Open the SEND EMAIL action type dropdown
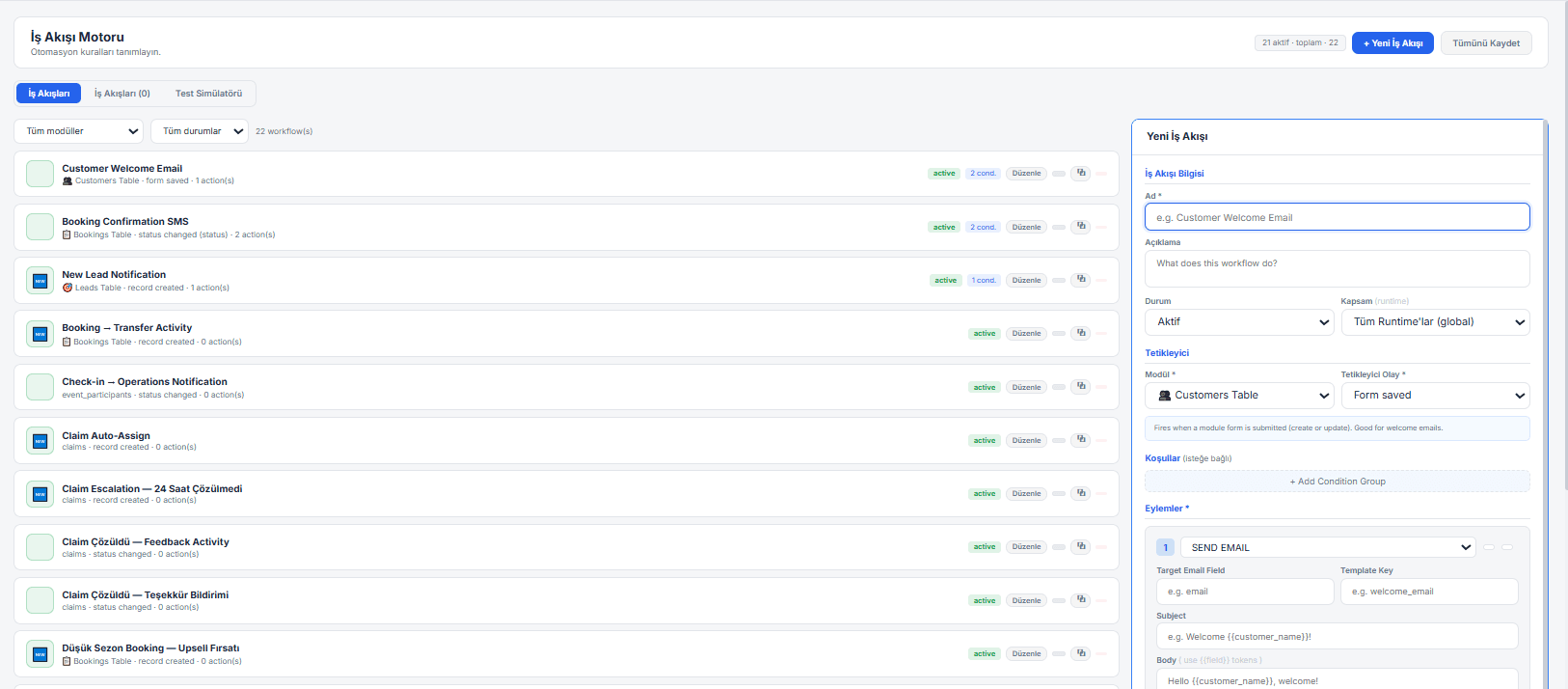Viewport: 1568px width, 689px height. coord(1328,547)
